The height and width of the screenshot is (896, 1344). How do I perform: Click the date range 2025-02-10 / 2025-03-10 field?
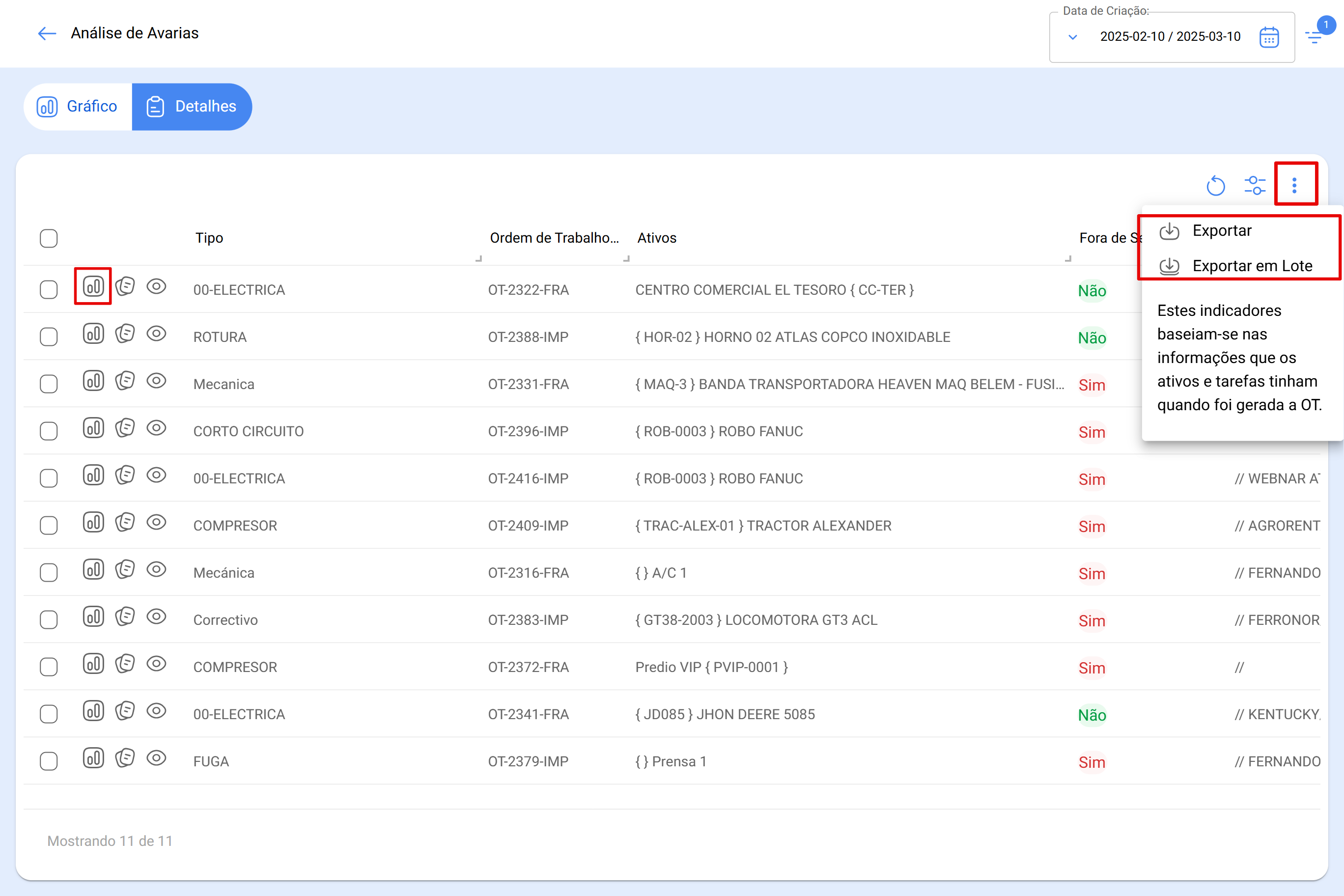pos(1170,36)
